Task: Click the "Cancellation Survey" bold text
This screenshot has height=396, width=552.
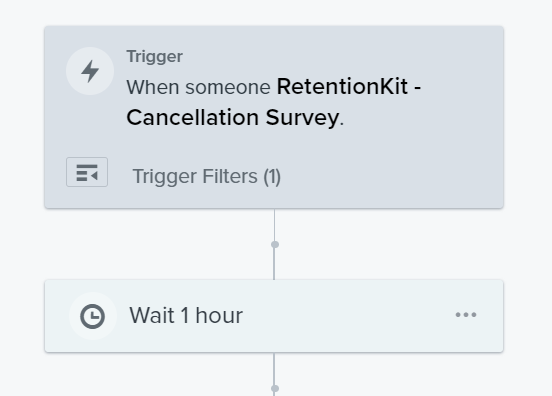Action: [233, 117]
